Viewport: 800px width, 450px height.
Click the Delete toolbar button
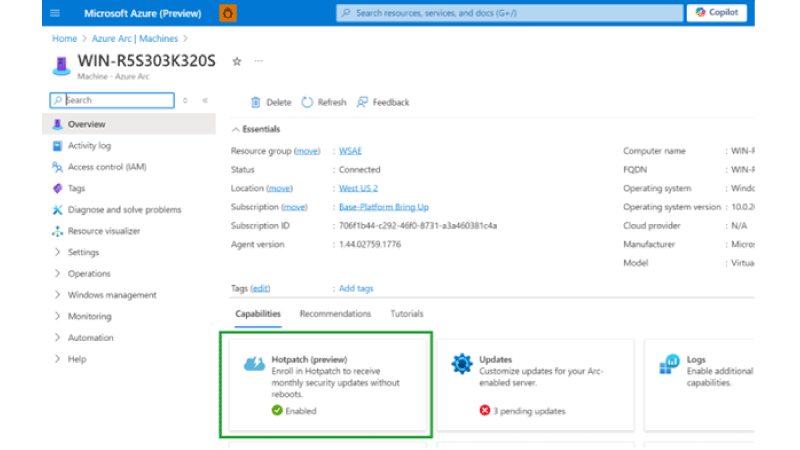(x=271, y=103)
